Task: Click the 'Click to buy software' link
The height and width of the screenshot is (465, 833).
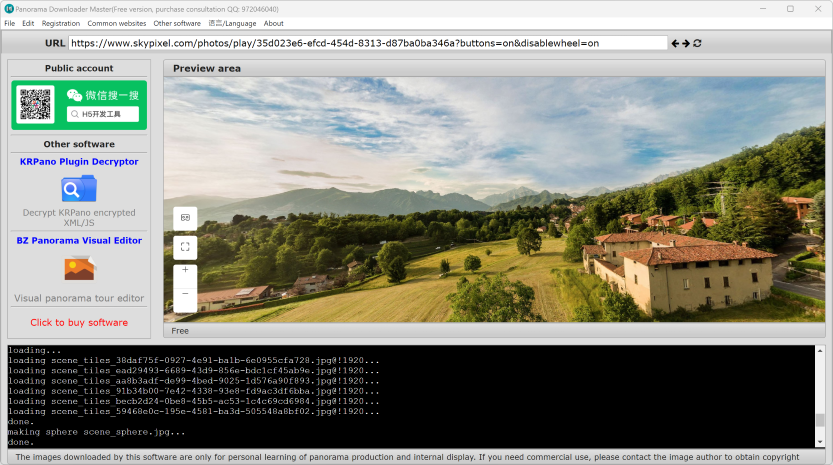Action: click(79, 323)
